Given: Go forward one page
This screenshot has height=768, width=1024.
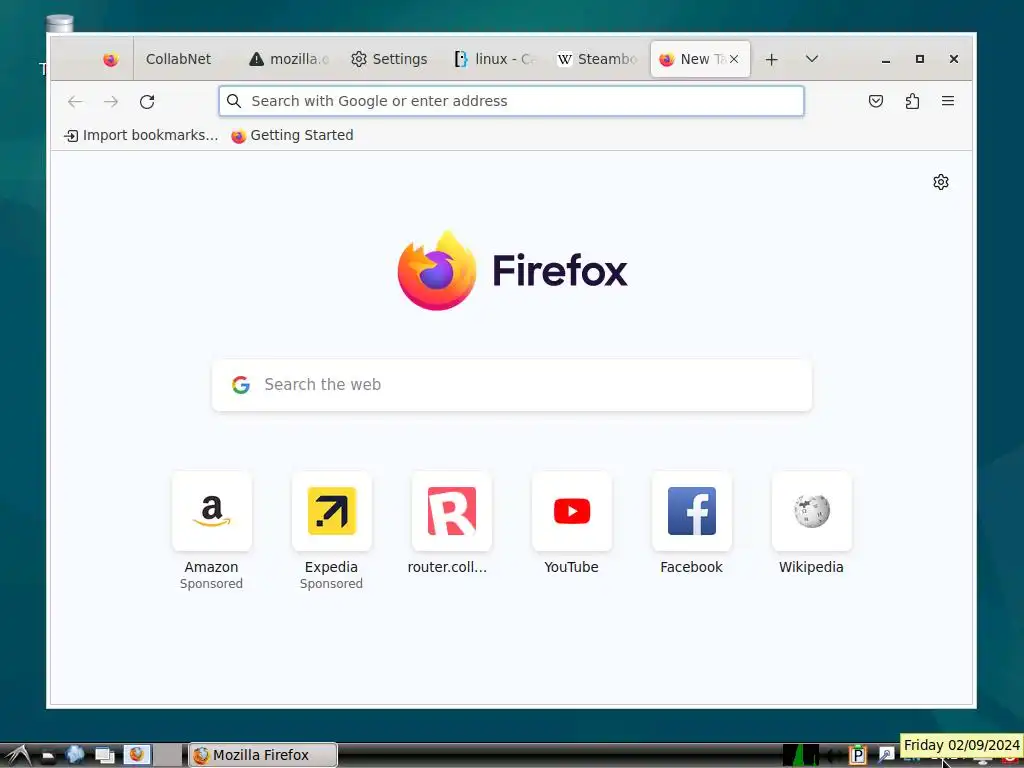Looking at the screenshot, I should click(x=111, y=101).
